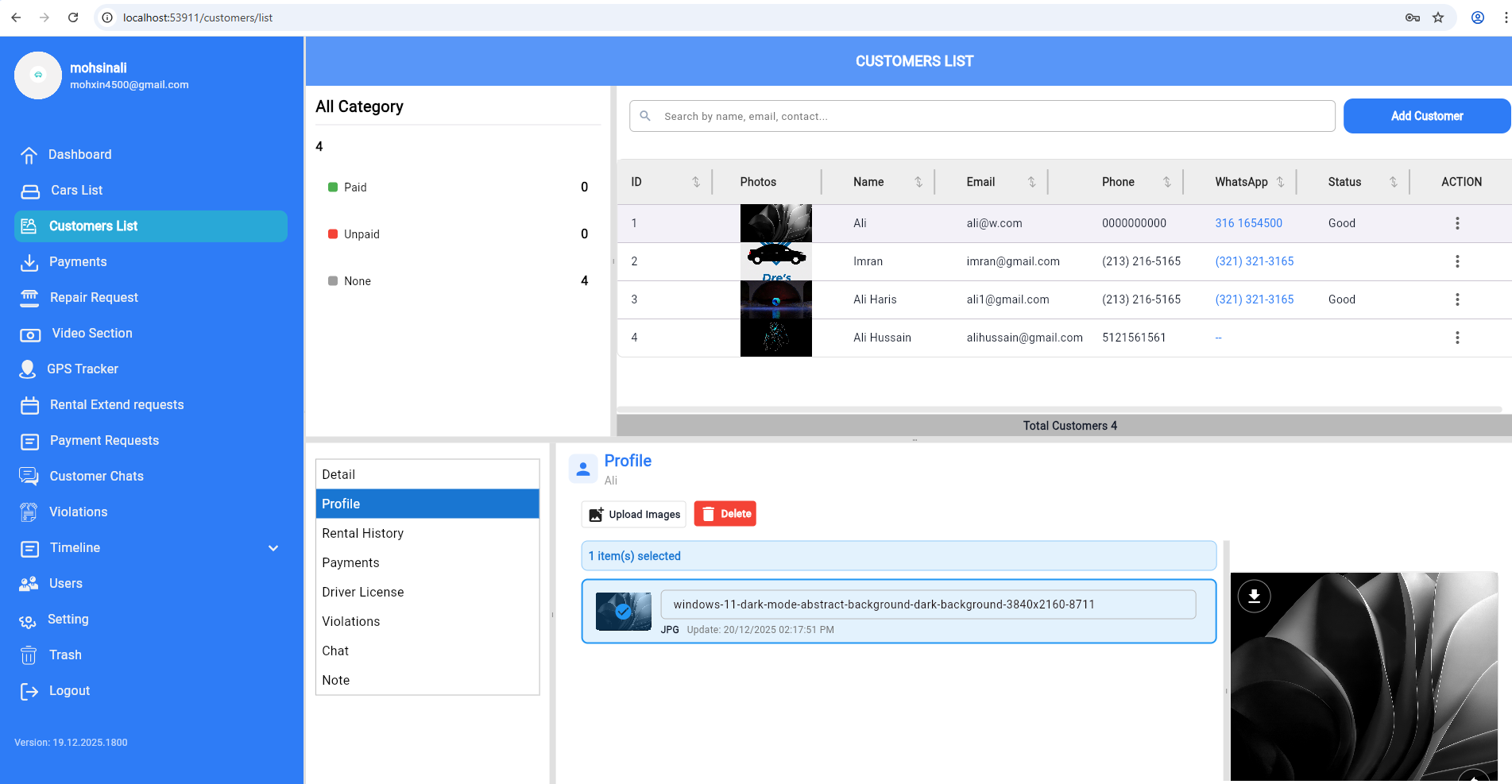
Task: Expand the Timeline menu chevron
Action: (x=273, y=548)
